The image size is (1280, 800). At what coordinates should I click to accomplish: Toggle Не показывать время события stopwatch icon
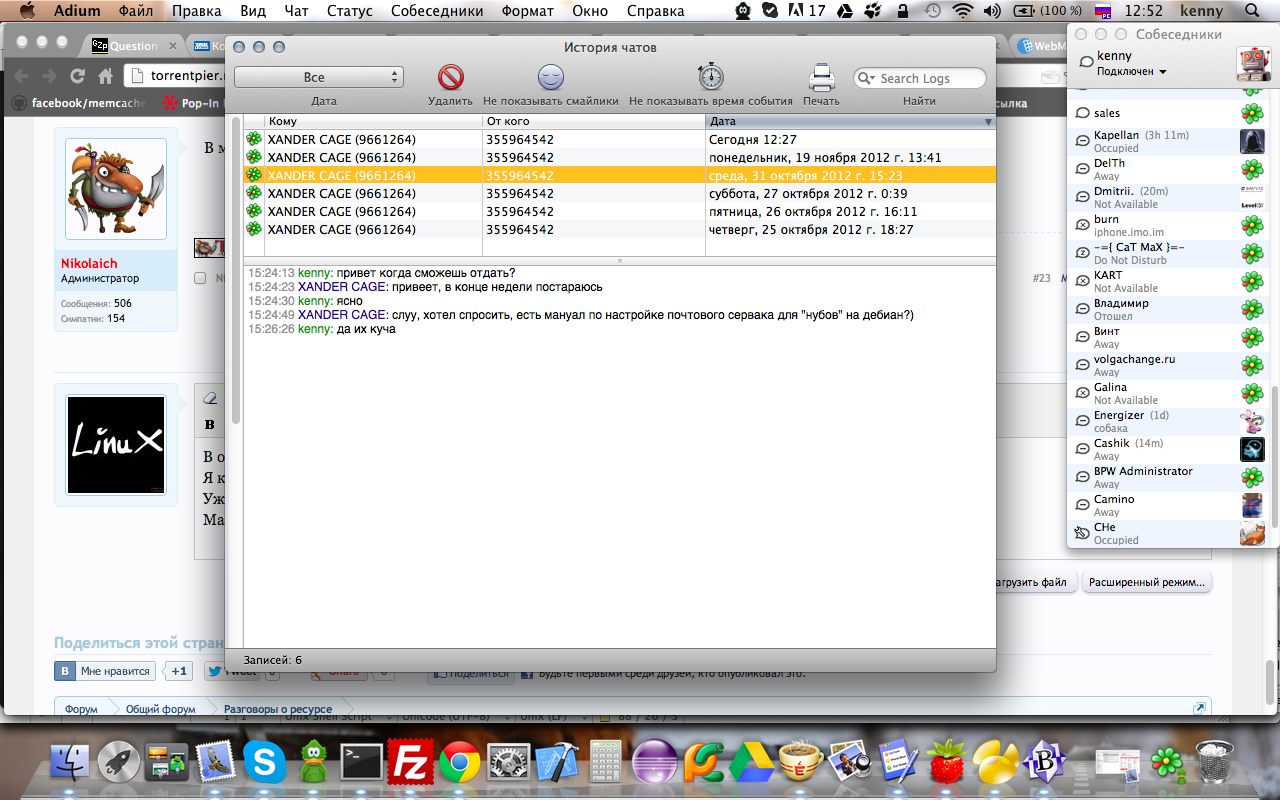[710, 78]
